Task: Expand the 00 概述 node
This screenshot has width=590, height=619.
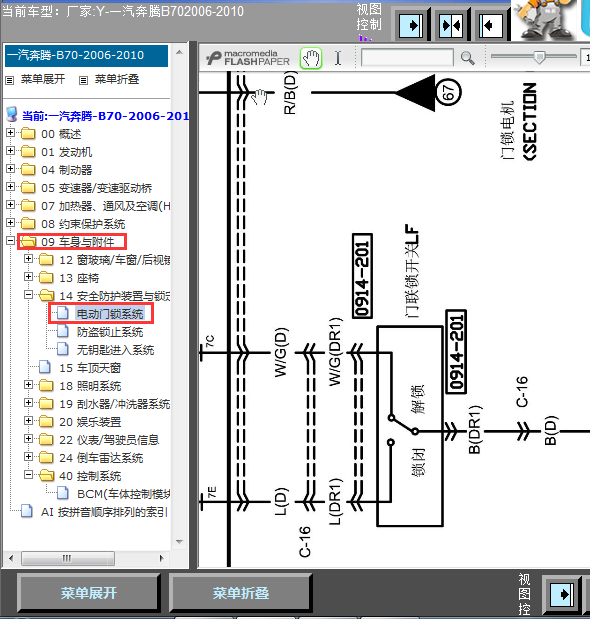Action: 11,133
